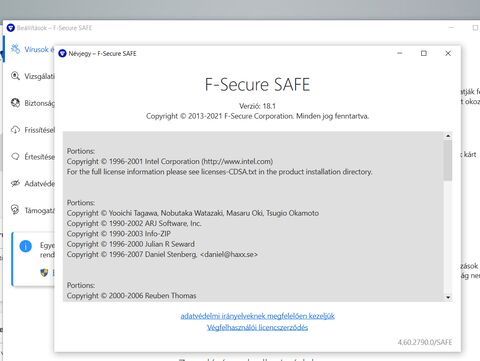Click the blue info circle icon
Image resolution: width=480 pixels, height=361 pixels.
point(26,246)
